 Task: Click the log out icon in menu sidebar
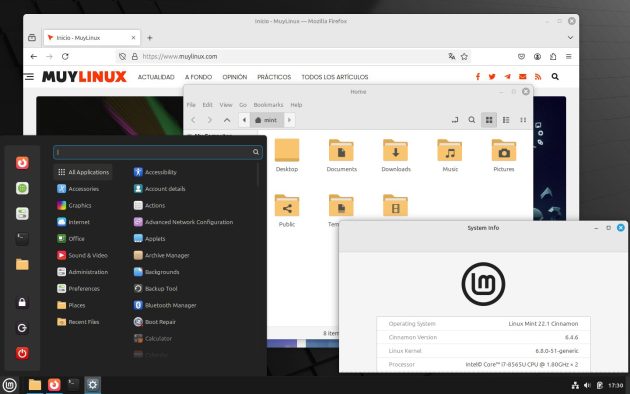tap(22, 328)
